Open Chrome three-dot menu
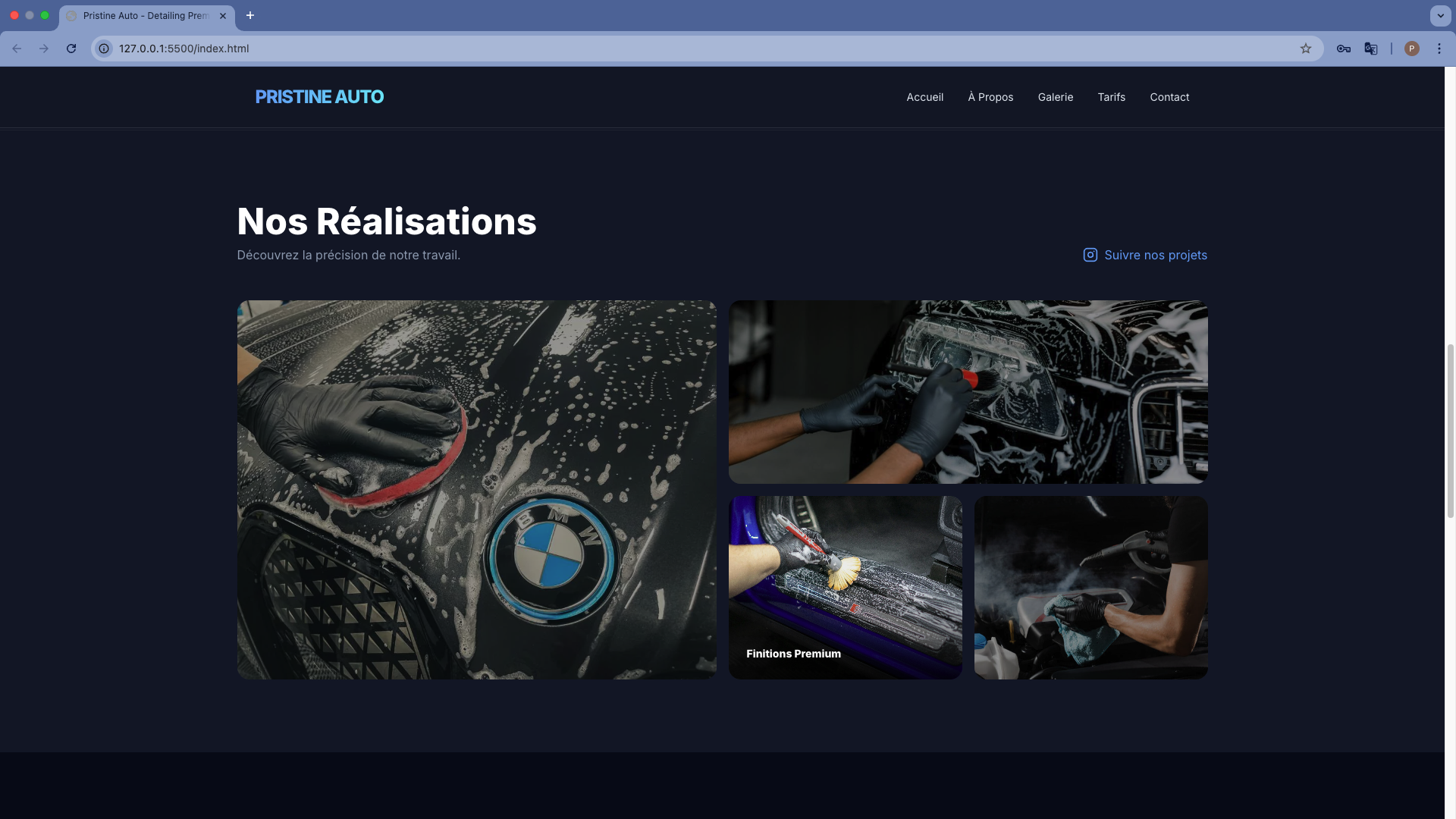Image resolution: width=1456 pixels, height=819 pixels. [x=1439, y=49]
